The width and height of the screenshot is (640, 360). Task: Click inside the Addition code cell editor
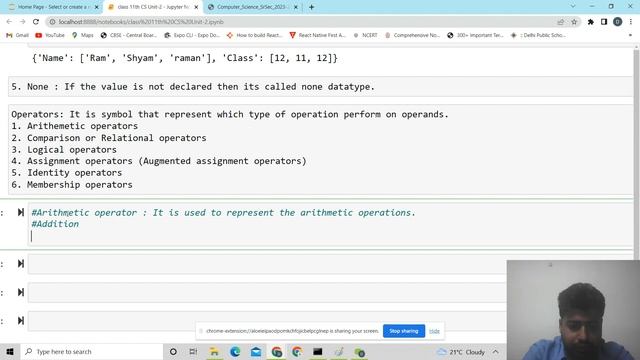point(330,224)
